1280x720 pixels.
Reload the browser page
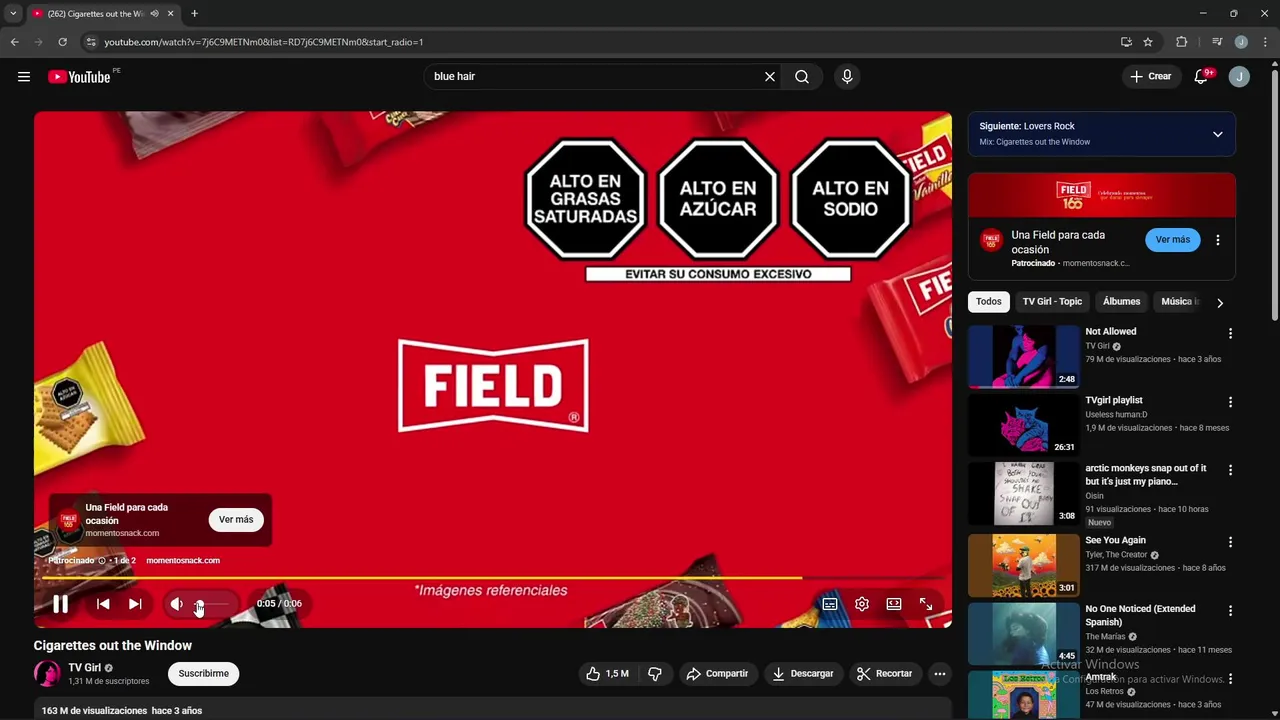(62, 42)
